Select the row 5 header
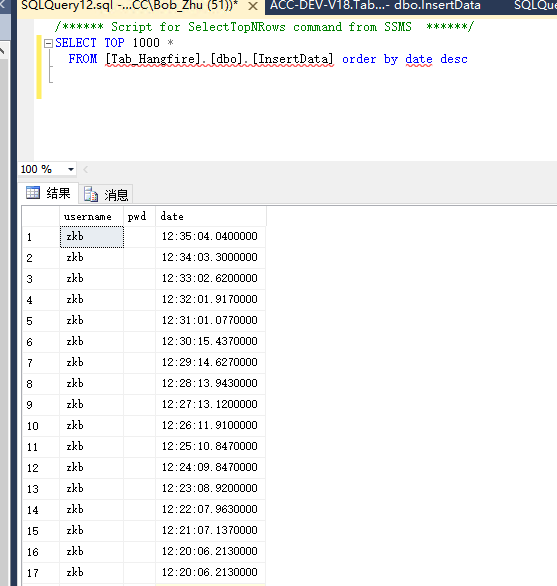Viewport: 557px width, 586px height. (x=41, y=320)
